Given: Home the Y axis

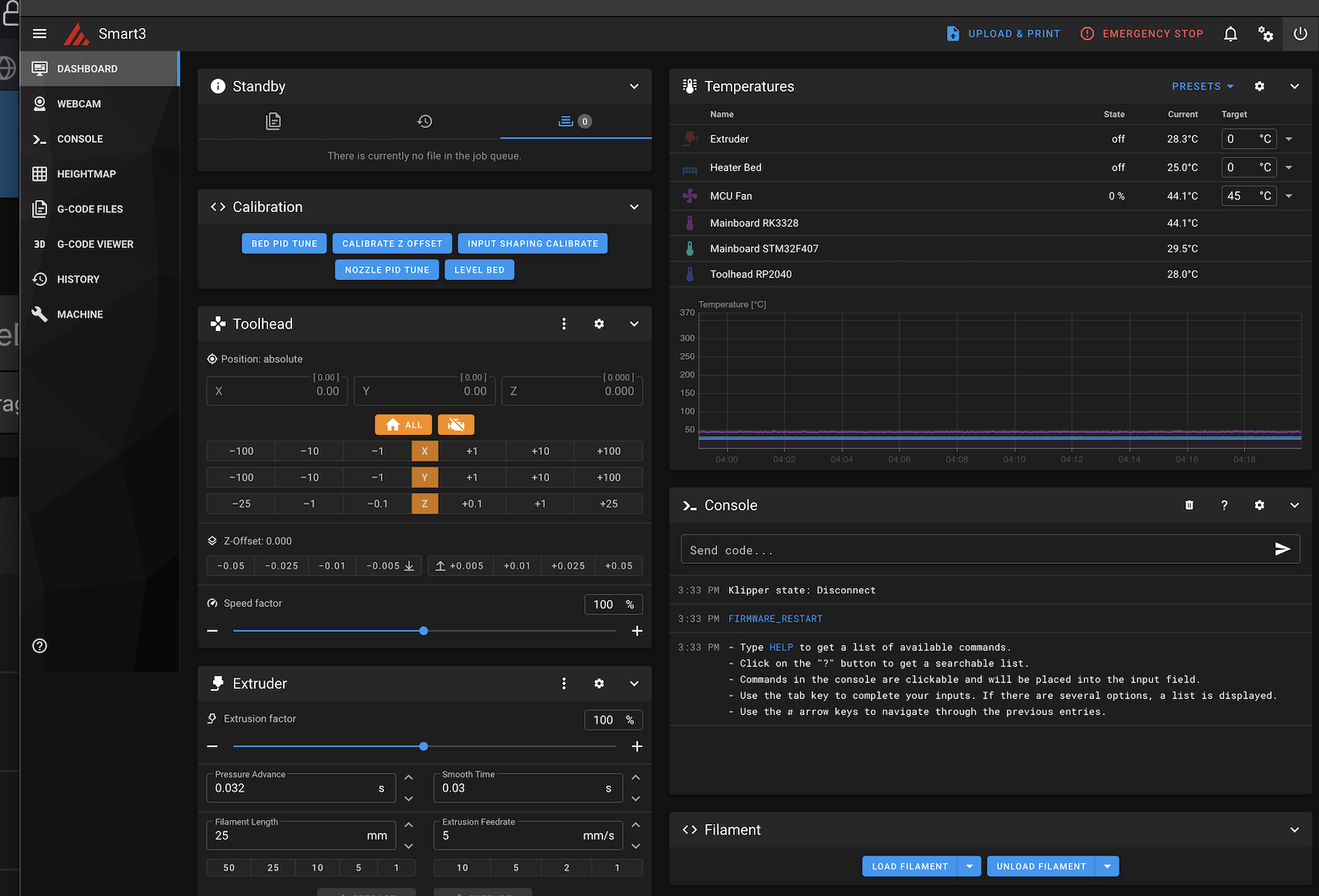Looking at the screenshot, I should click(424, 478).
